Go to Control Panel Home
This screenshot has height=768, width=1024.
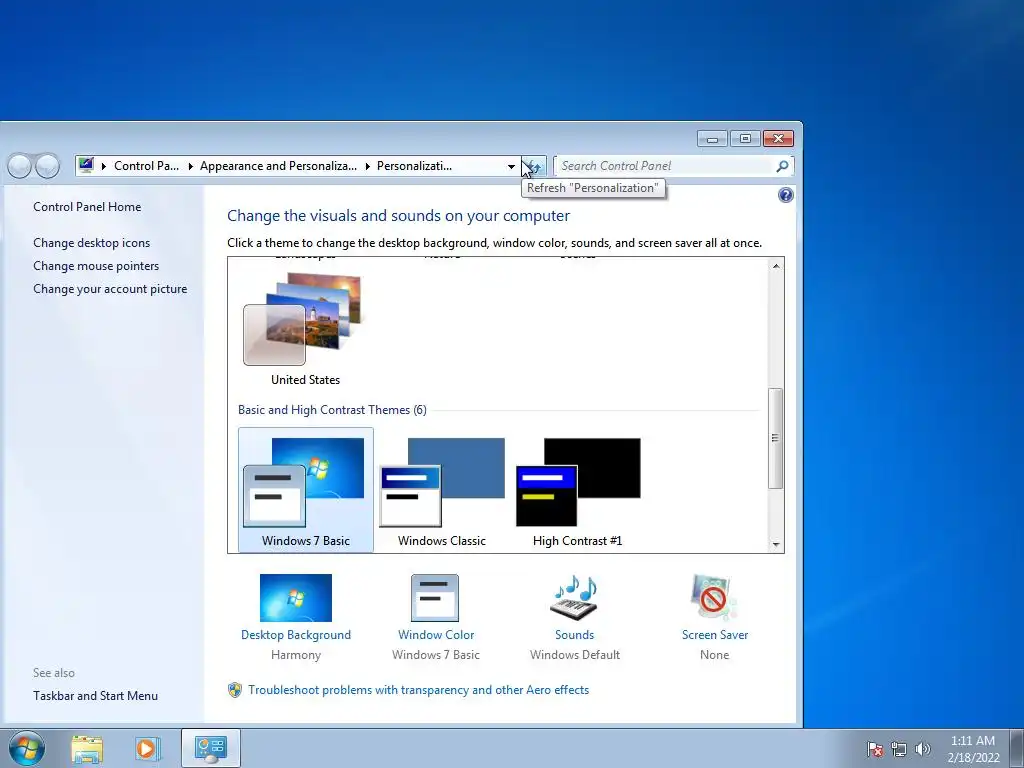tap(87, 206)
